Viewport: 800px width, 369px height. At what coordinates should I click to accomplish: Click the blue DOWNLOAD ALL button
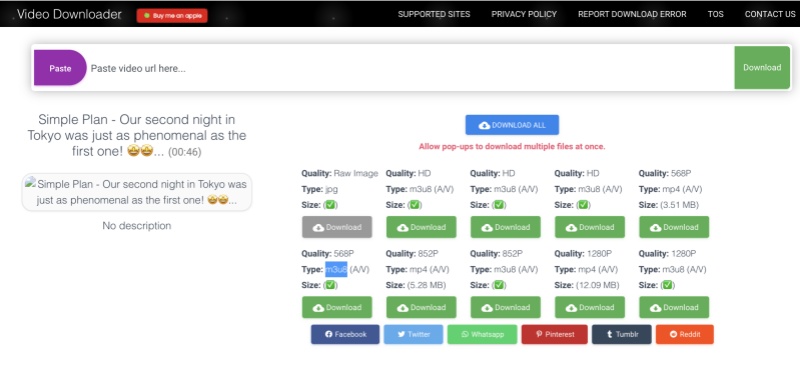click(512, 125)
